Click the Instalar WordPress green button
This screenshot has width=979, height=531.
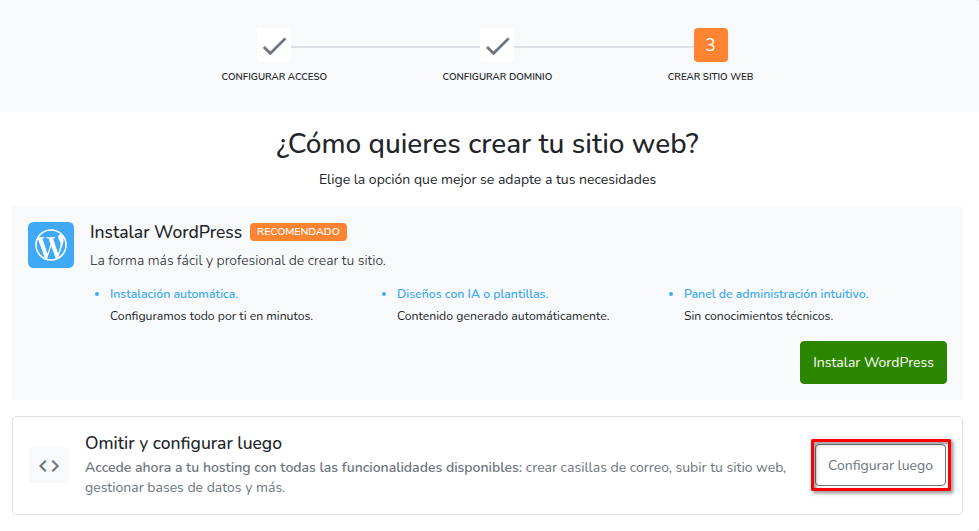[873, 362]
